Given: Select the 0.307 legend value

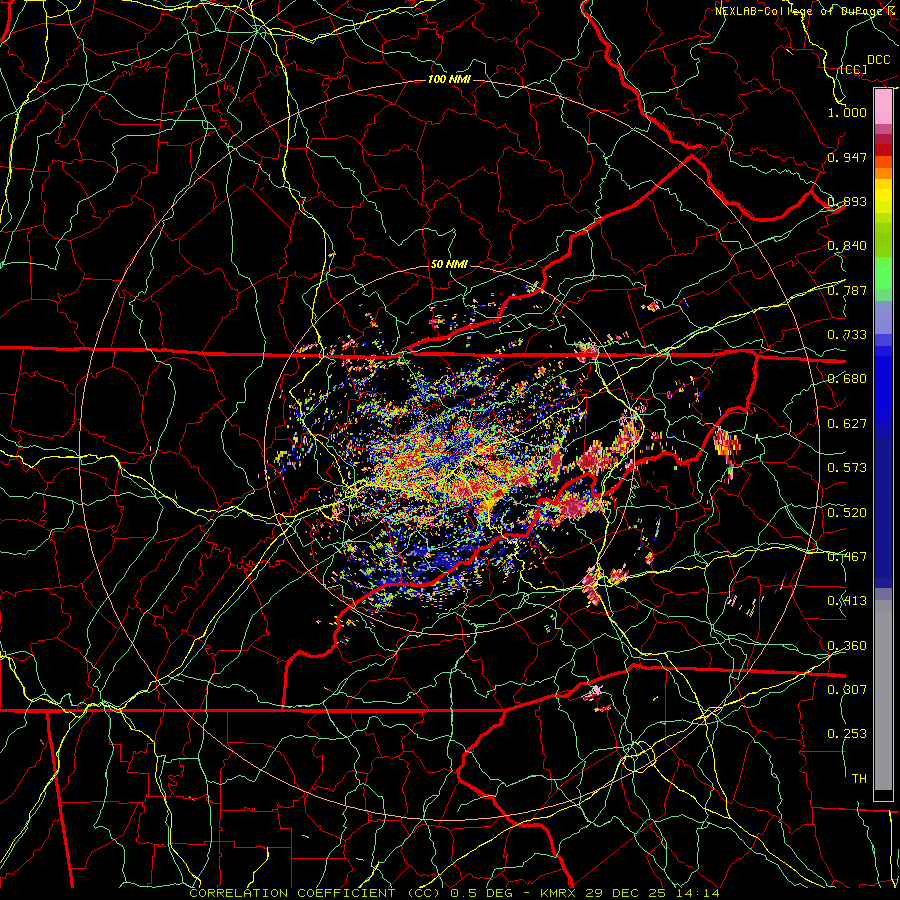Looking at the screenshot, I should (x=847, y=689).
